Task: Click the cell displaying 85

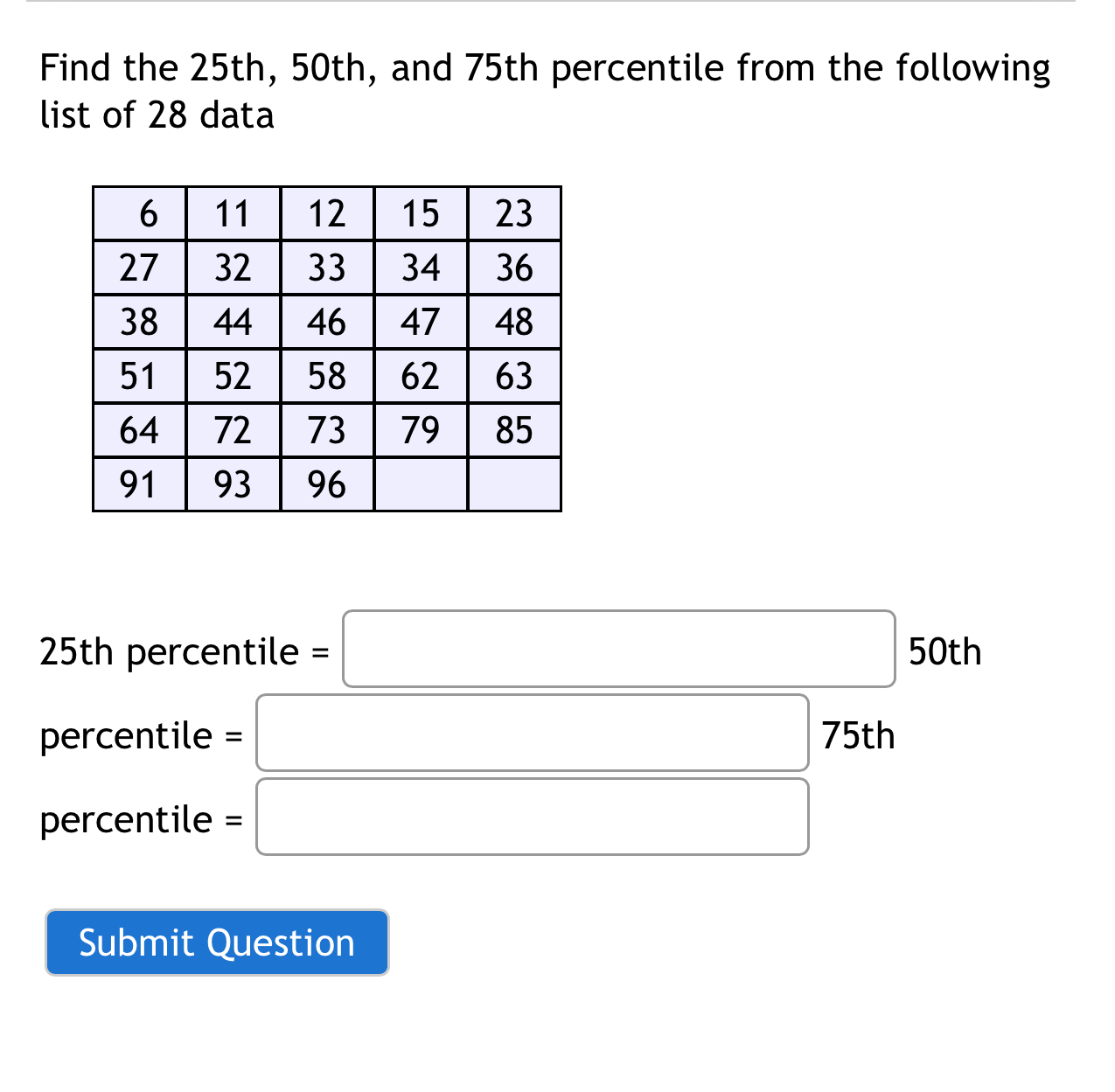Action: tap(514, 430)
